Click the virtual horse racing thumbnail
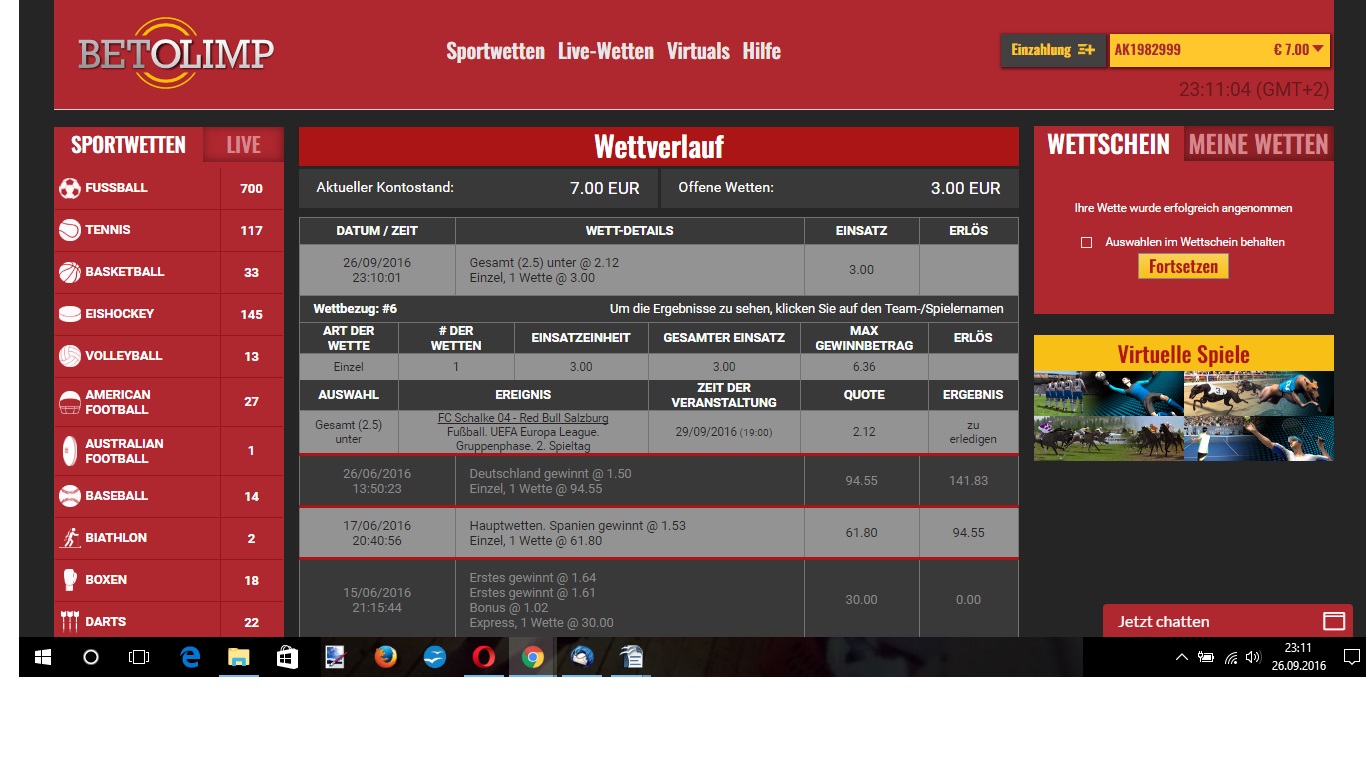Viewport: 1366px width, 768px height. point(1109,439)
